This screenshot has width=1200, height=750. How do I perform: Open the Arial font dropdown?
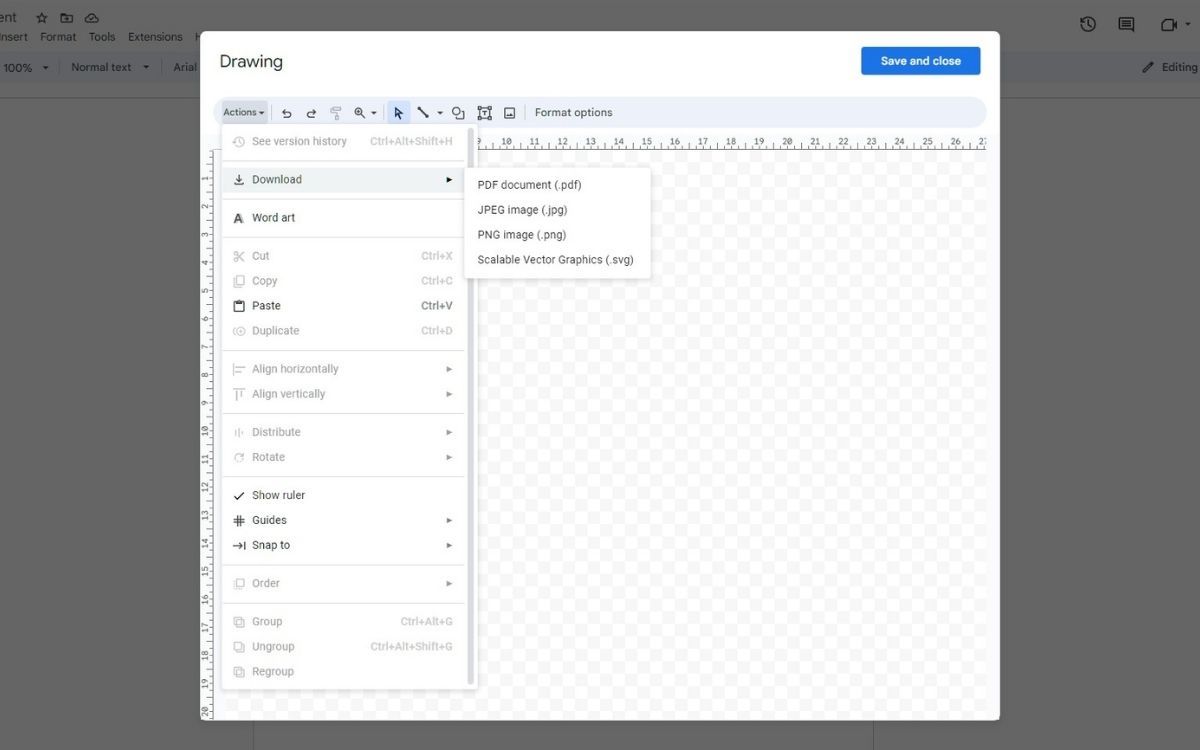click(x=185, y=67)
